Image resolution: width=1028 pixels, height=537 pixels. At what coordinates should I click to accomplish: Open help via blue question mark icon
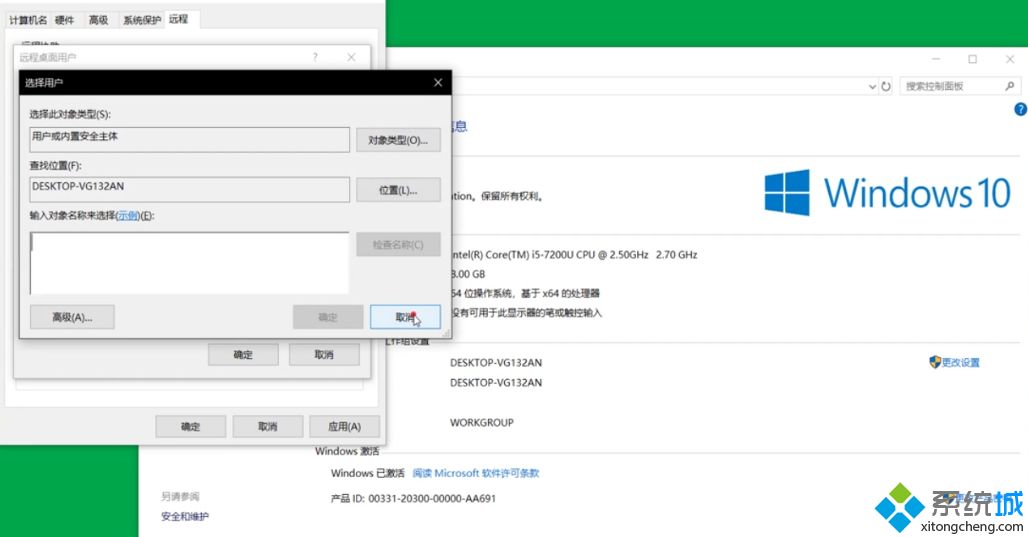click(1021, 109)
